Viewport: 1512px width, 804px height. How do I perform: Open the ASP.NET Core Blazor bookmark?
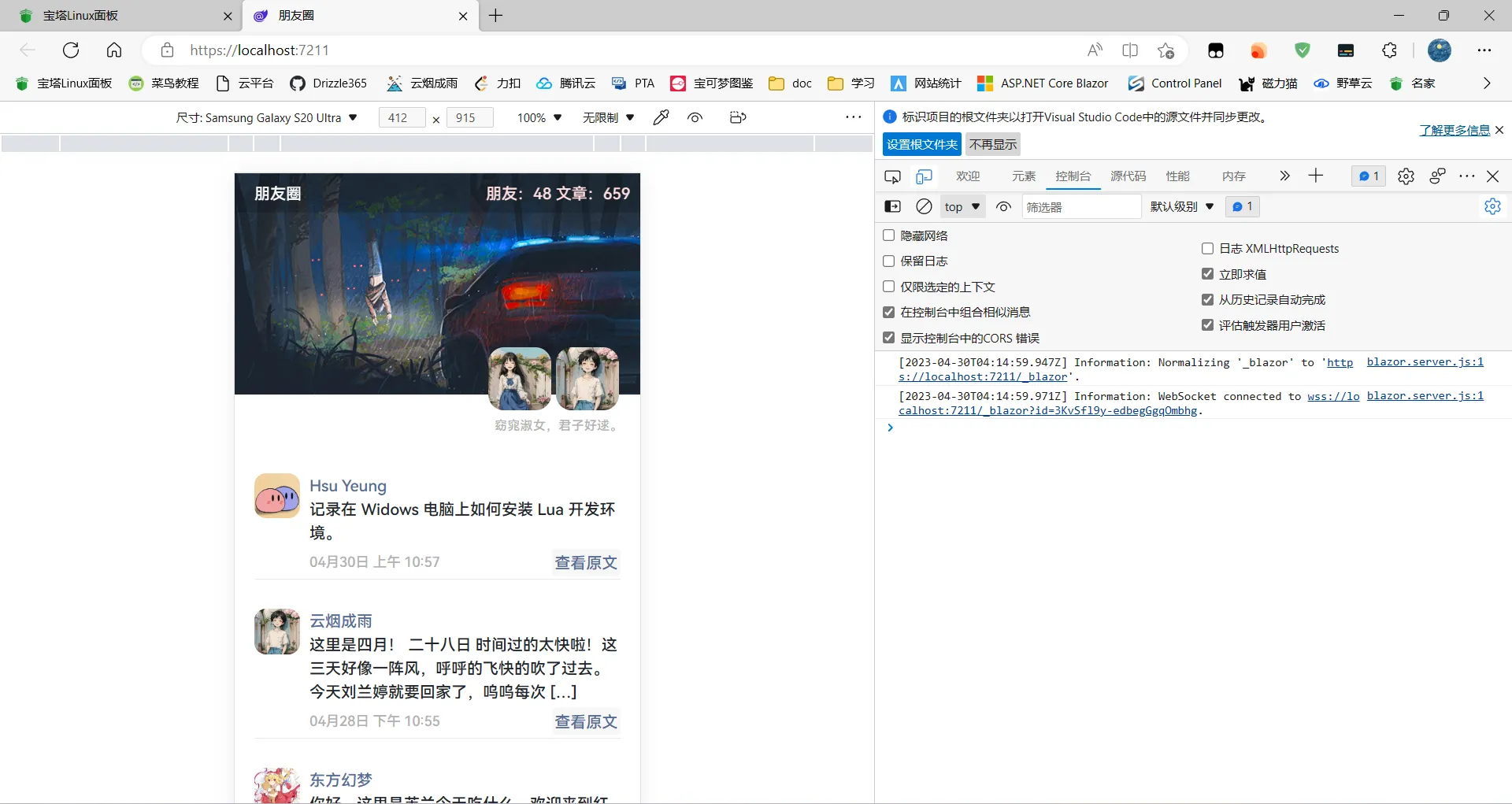coord(1043,83)
